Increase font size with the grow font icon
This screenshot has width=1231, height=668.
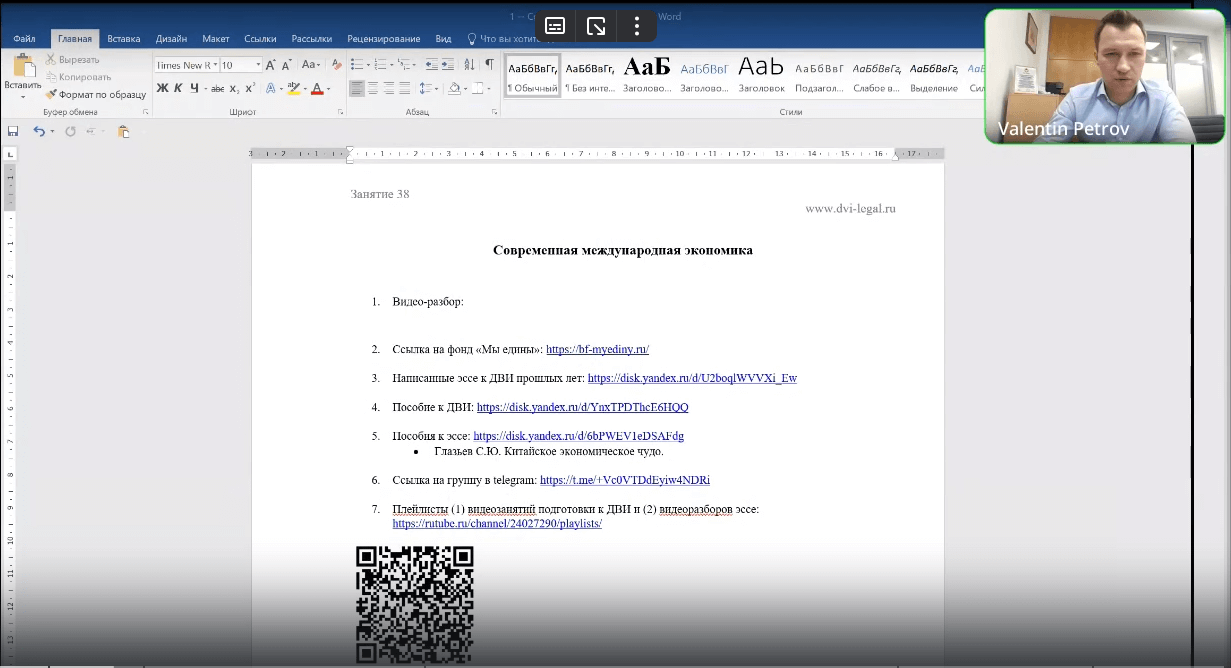point(271,65)
